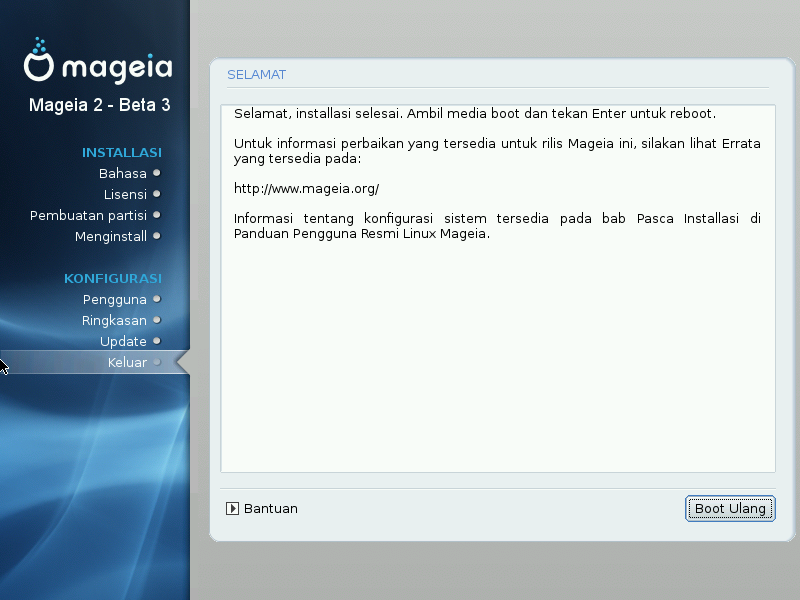Click the bullet next to Pembuatan partisi
Viewport: 800px width, 600px height.
point(157,215)
